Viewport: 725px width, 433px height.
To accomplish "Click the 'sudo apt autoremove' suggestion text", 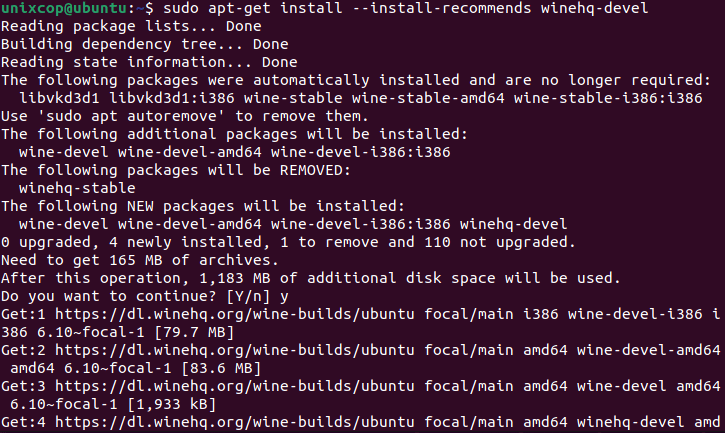I will [x=131, y=116].
